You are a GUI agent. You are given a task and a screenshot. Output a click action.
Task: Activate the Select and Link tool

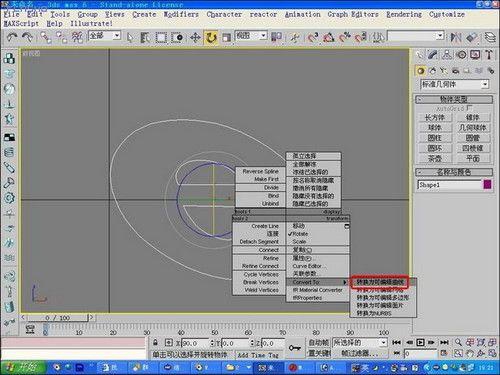[x=45, y=37]
